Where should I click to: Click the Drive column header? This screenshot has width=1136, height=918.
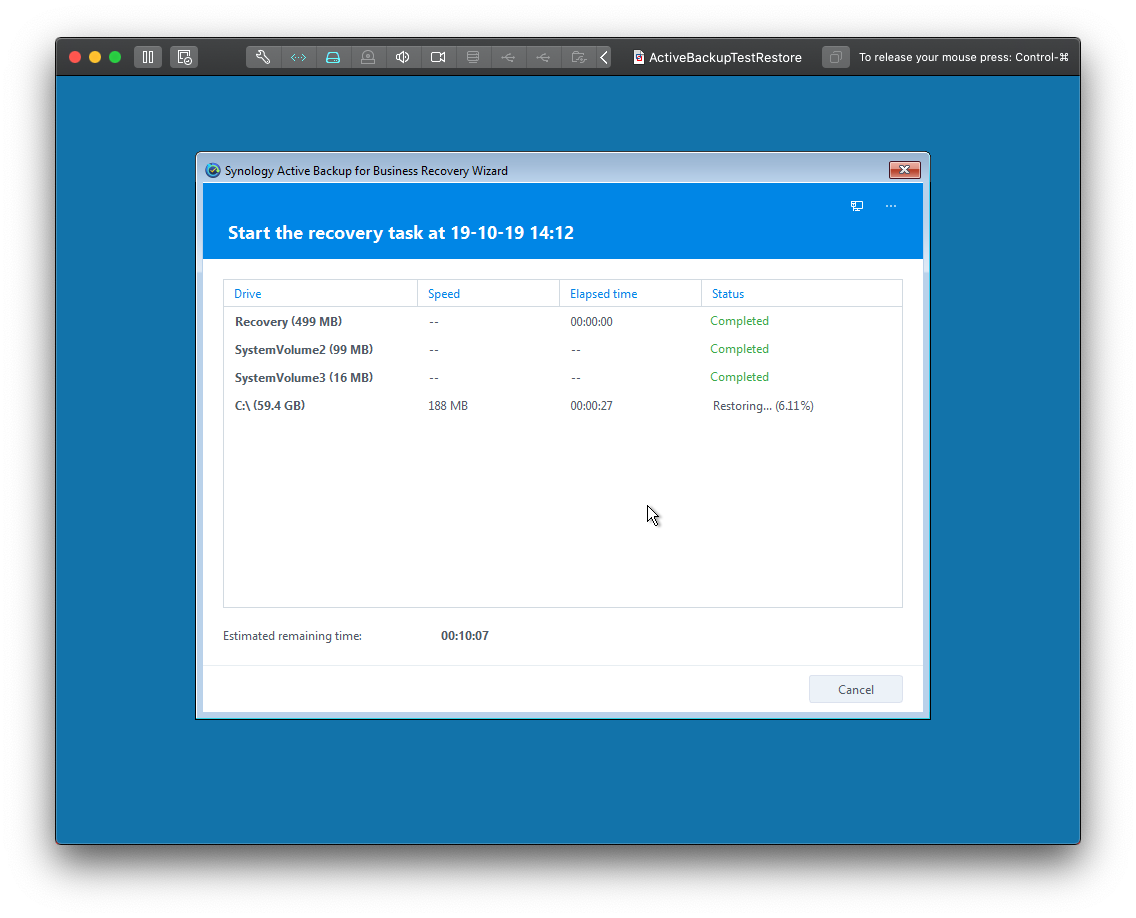(x=320, y=293)
